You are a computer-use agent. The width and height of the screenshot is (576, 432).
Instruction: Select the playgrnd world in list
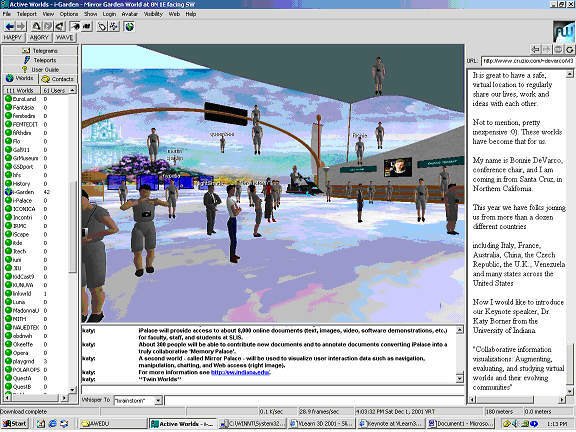pos(36,361)
